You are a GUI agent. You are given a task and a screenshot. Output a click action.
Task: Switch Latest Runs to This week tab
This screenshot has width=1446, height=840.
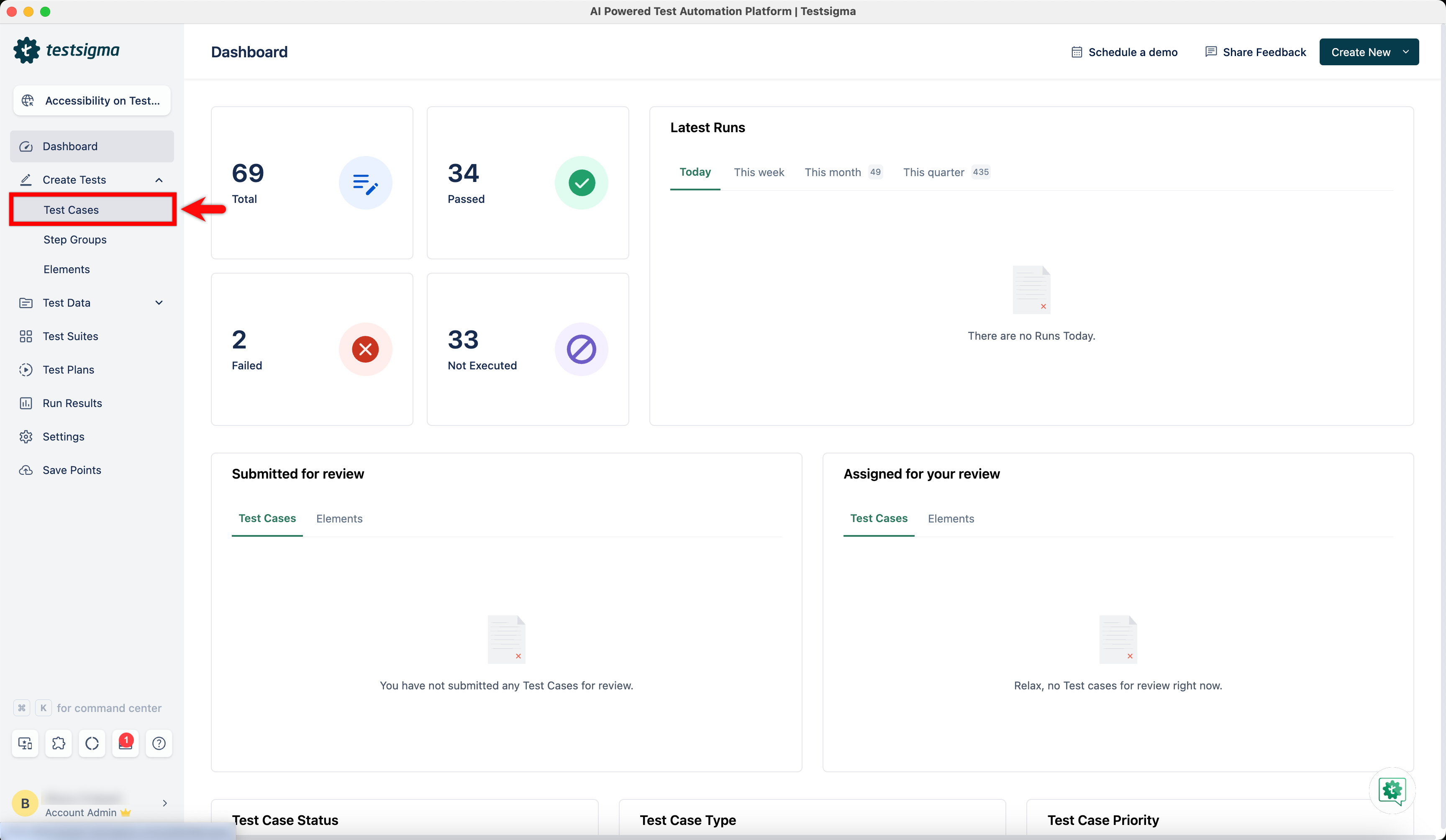(759, 172)
